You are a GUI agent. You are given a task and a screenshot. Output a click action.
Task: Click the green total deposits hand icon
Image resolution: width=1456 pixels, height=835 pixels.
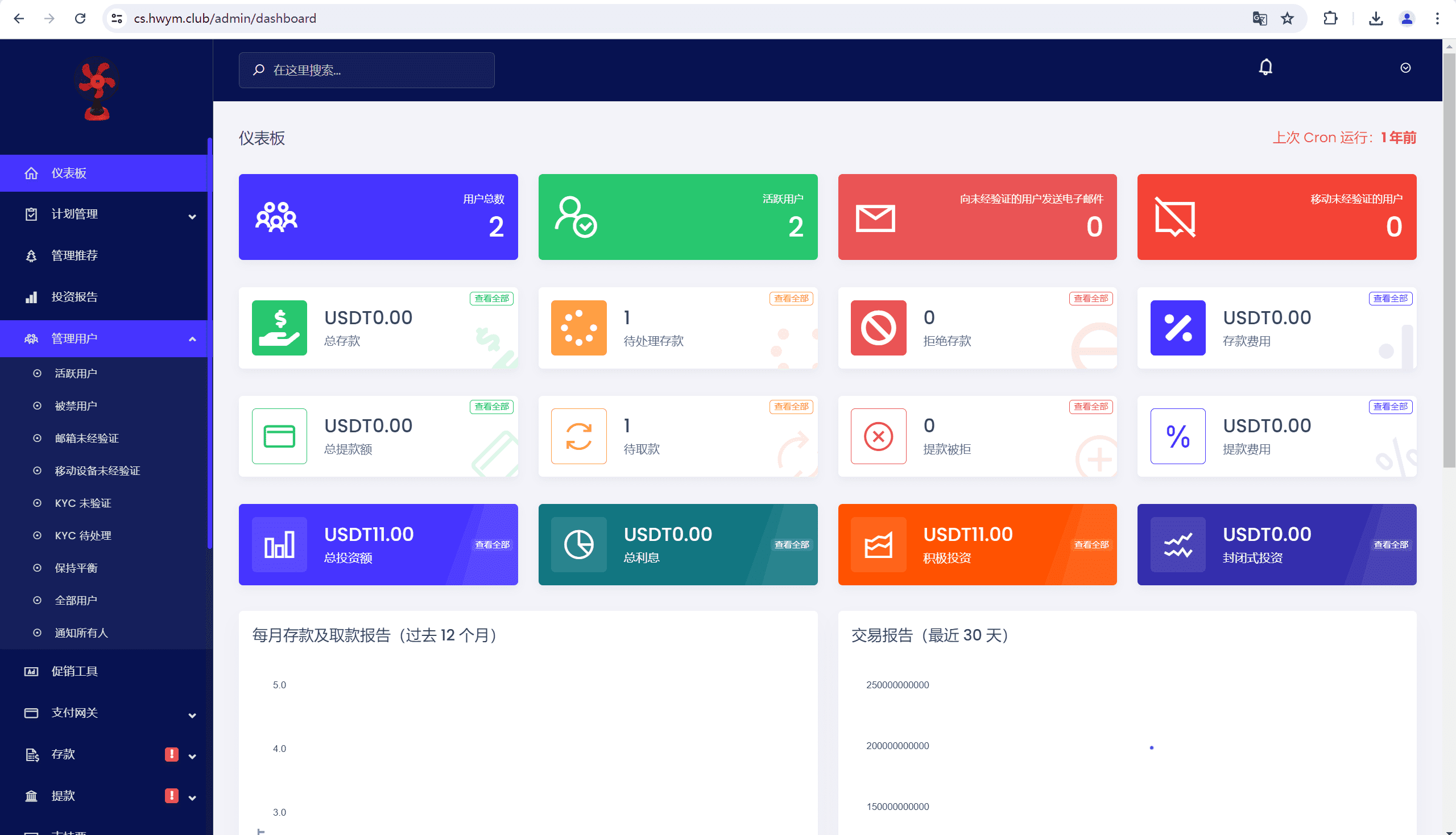279,328
